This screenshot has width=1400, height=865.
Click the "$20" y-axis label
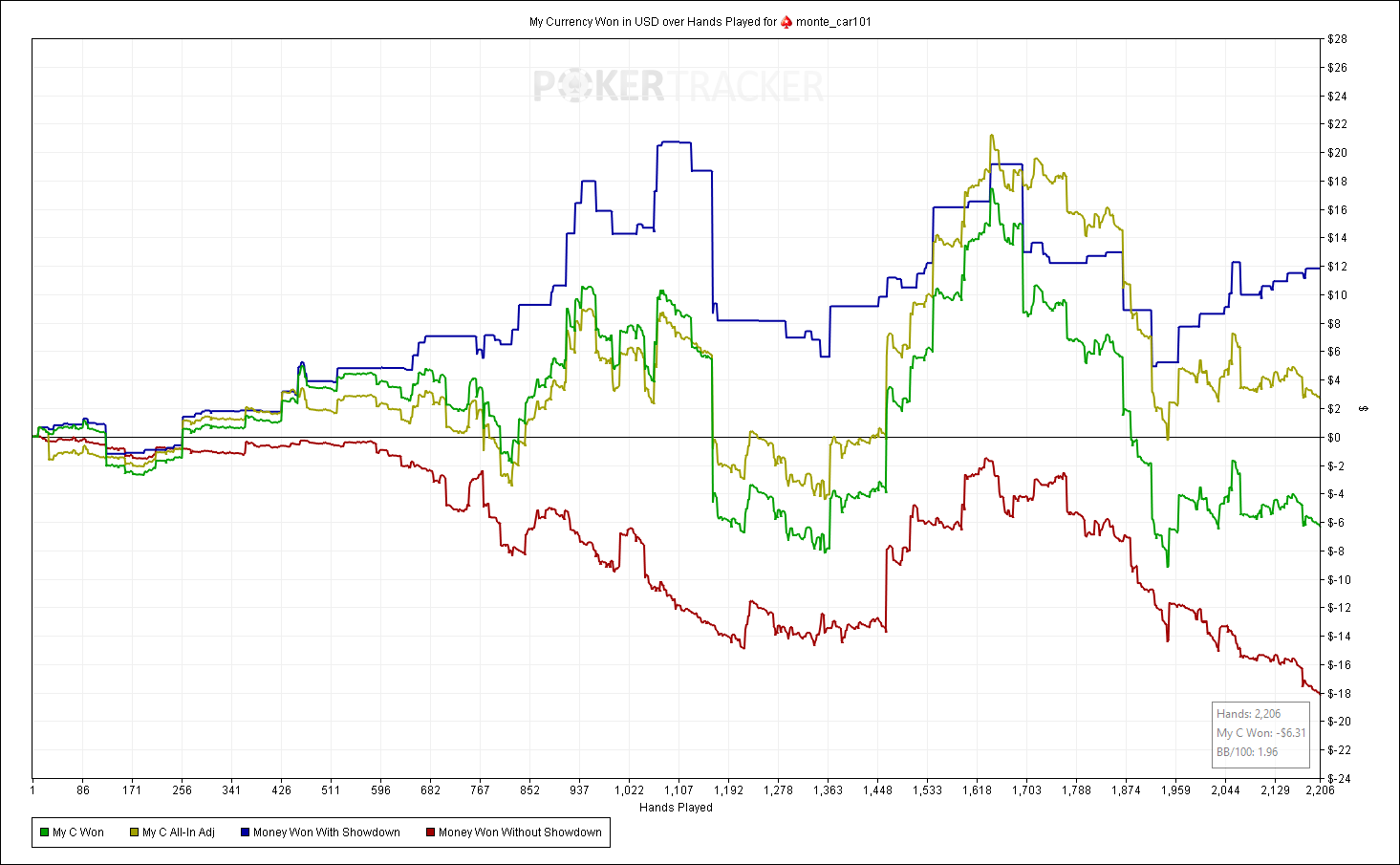pyautogui.click(x=1337, y=153)
